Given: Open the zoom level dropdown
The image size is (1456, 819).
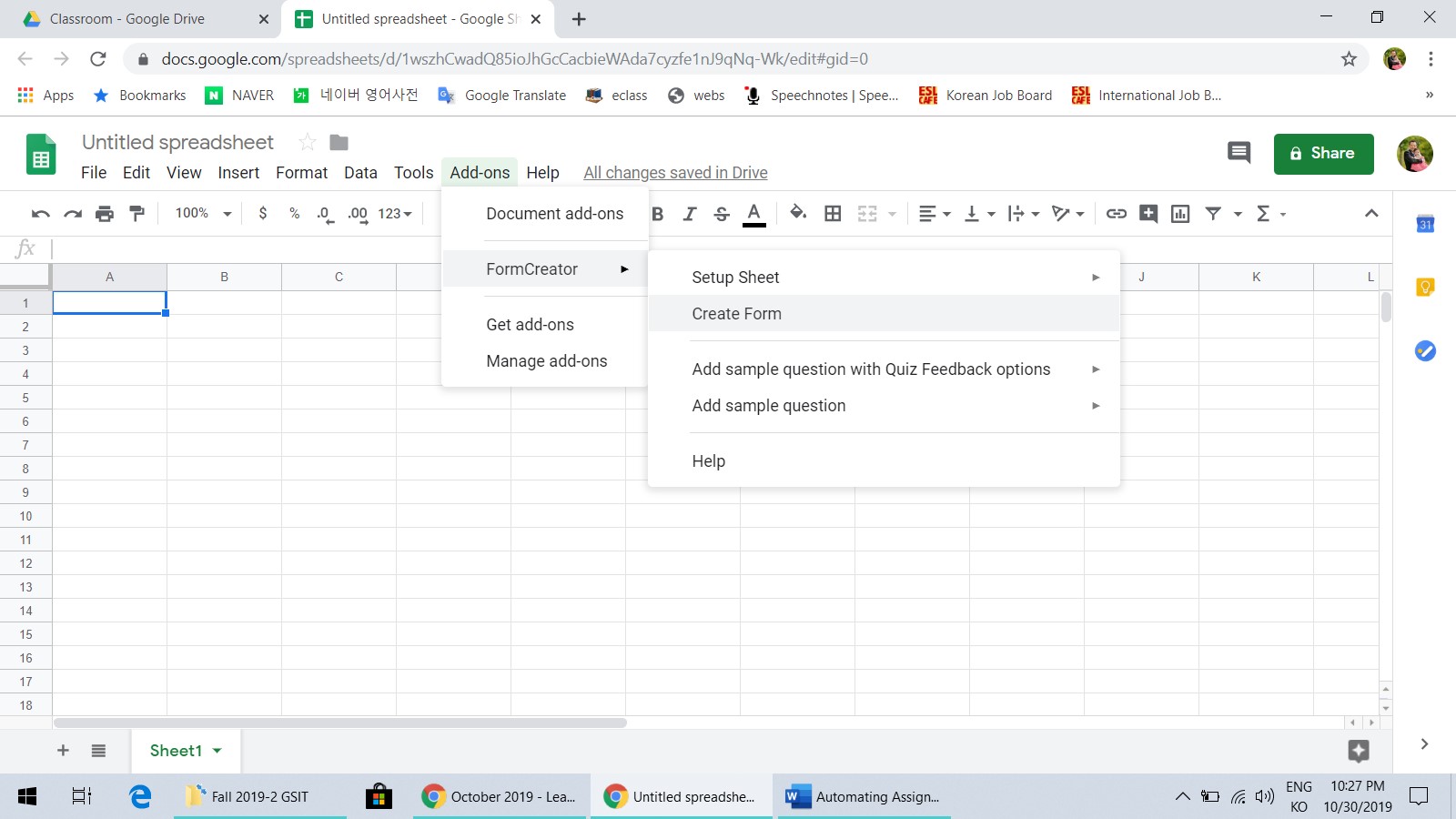Looking at the screenshot, I should point(203,214).
